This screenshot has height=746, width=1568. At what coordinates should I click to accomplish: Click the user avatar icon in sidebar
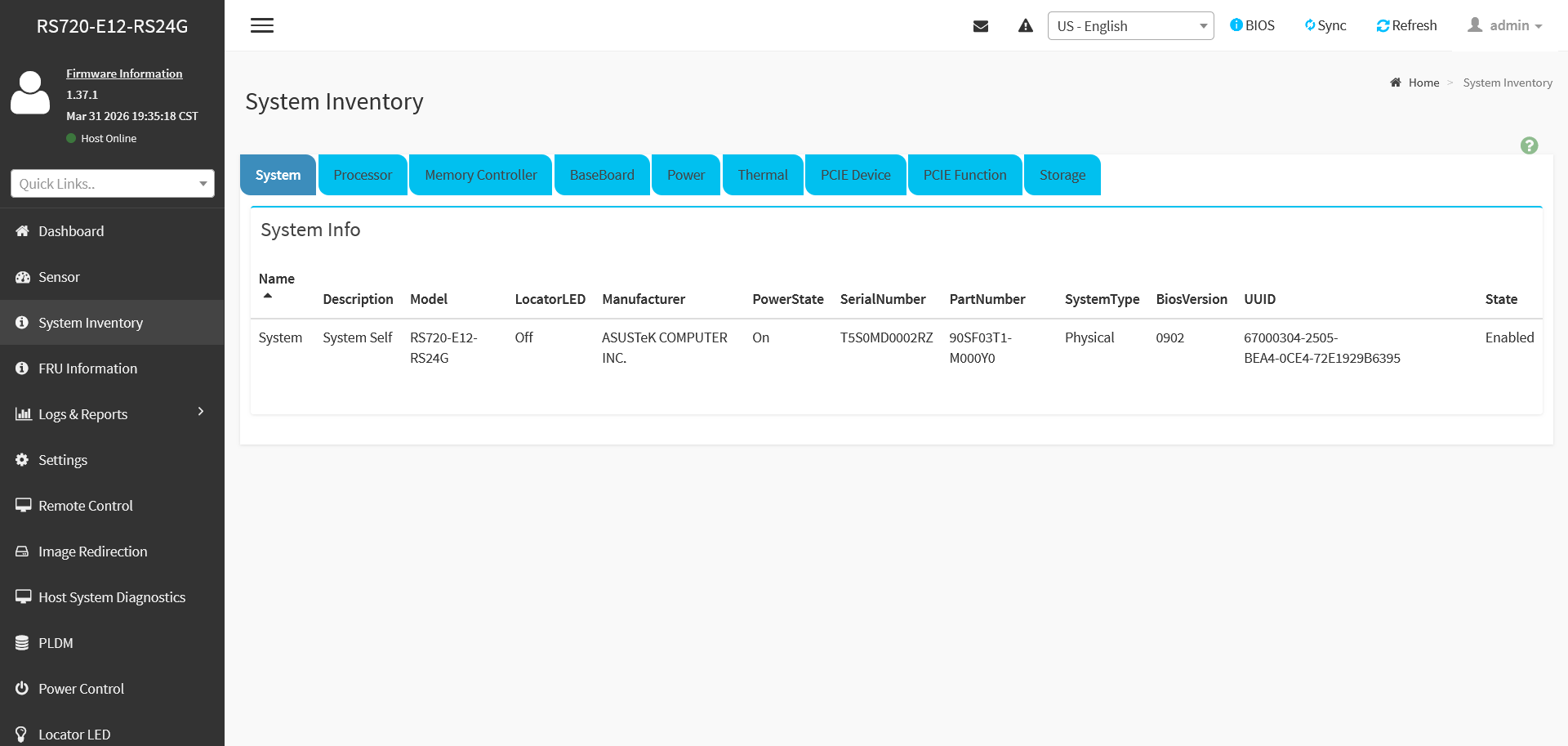(30, 92)
